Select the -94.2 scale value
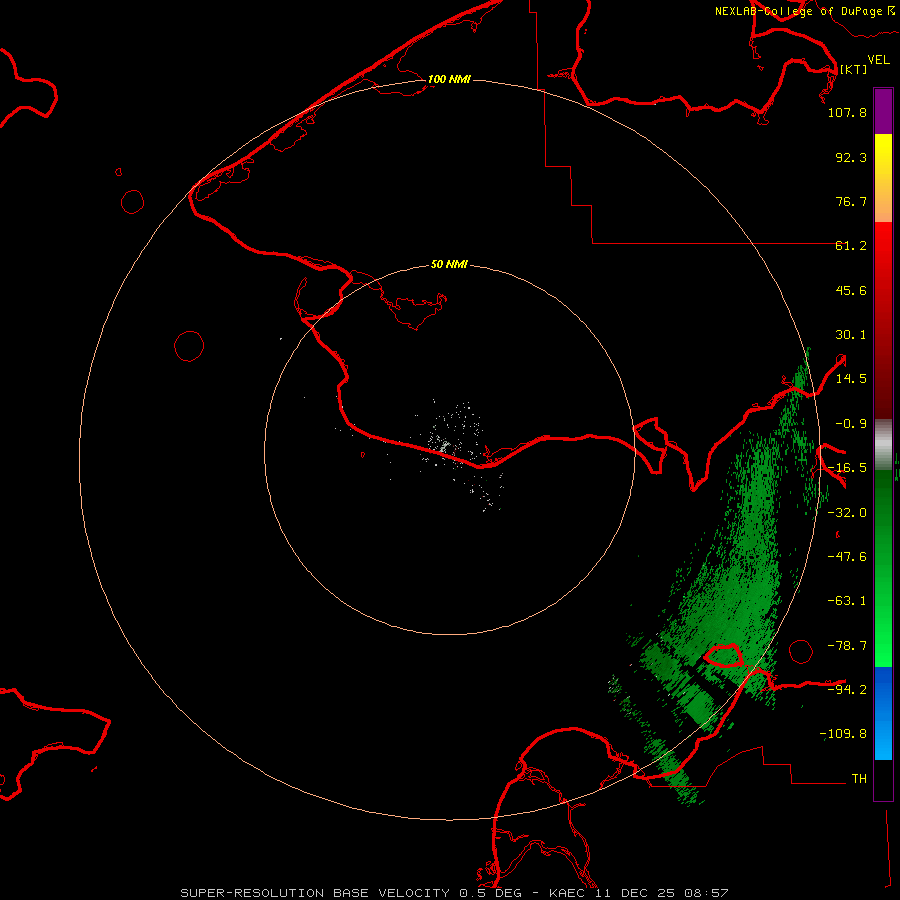 point(847,689)
